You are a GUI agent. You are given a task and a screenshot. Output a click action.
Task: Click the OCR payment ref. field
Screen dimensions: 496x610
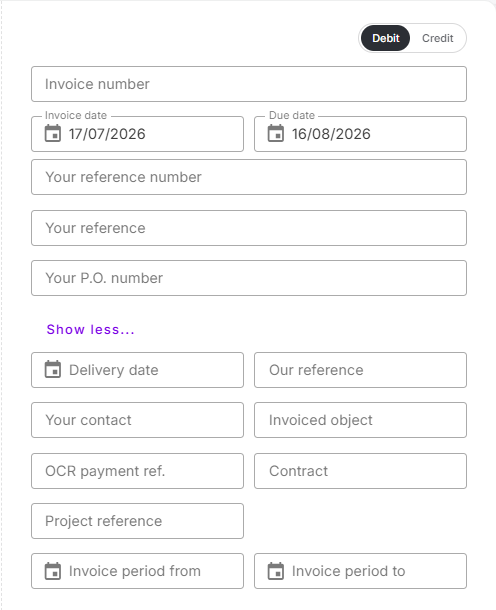point(137,471)
